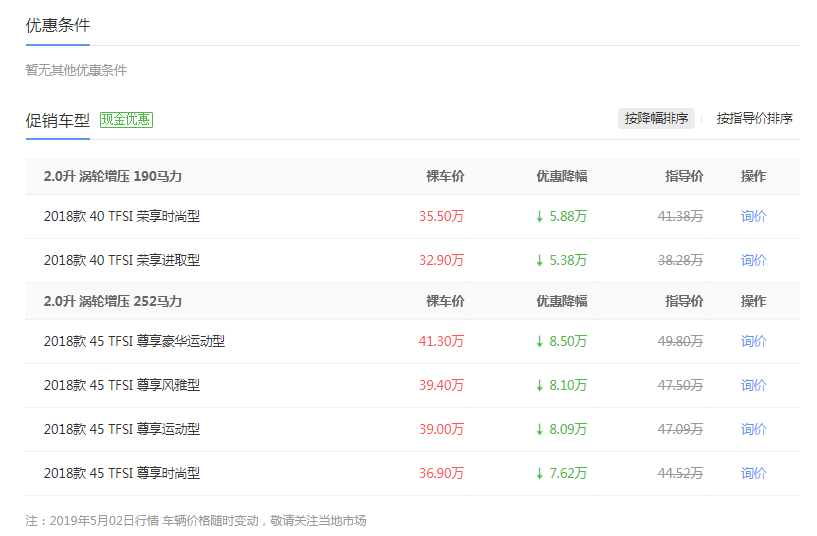This screenshot has width=817, height=536.
Task: Select model name 2018款 45 TFSI 尊享风雅型
Action: click(122, 385)
